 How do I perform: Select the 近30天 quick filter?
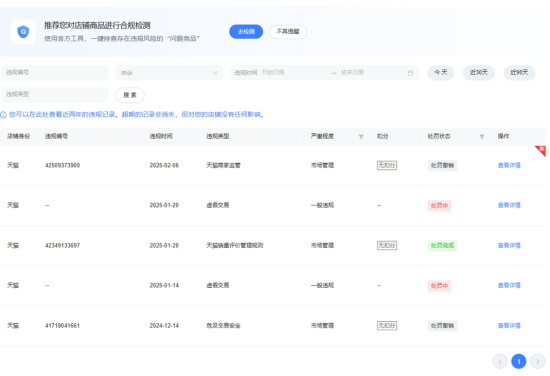(x=478, y=73)
